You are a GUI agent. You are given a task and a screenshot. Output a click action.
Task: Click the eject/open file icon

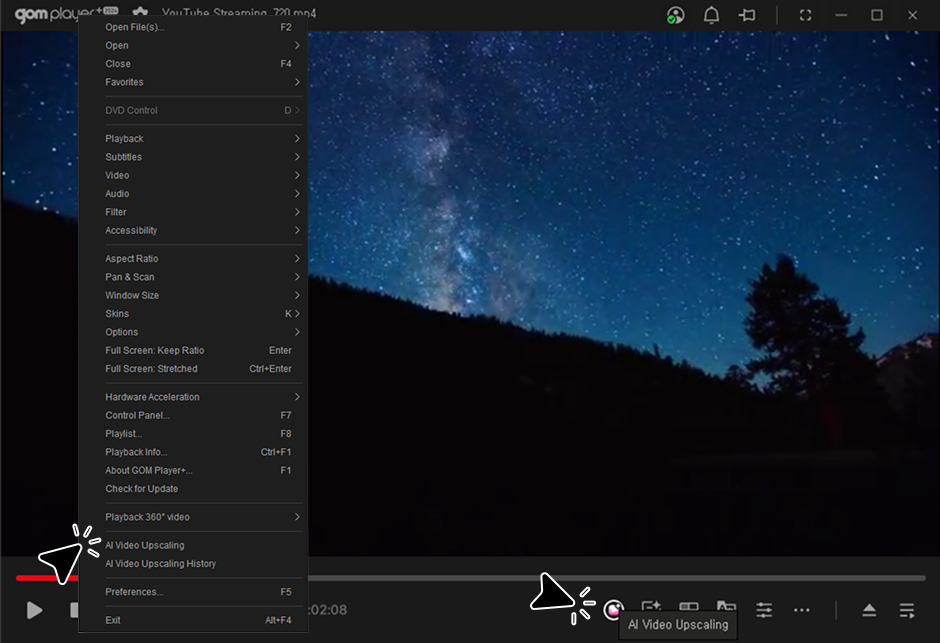(x=869, y=610)
